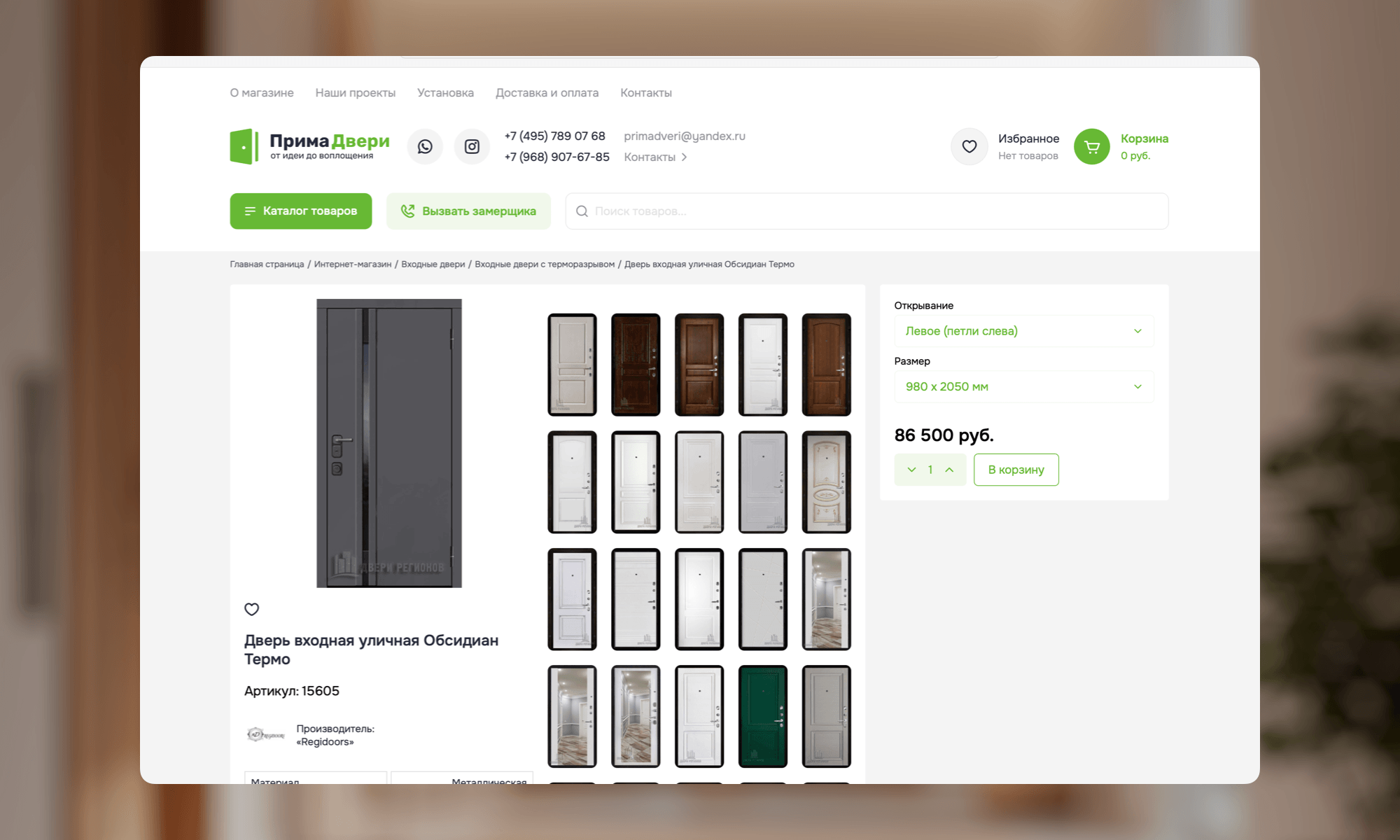Select the dark green door finish thumbnail
1400x840 pixels.
pos(762,716)
